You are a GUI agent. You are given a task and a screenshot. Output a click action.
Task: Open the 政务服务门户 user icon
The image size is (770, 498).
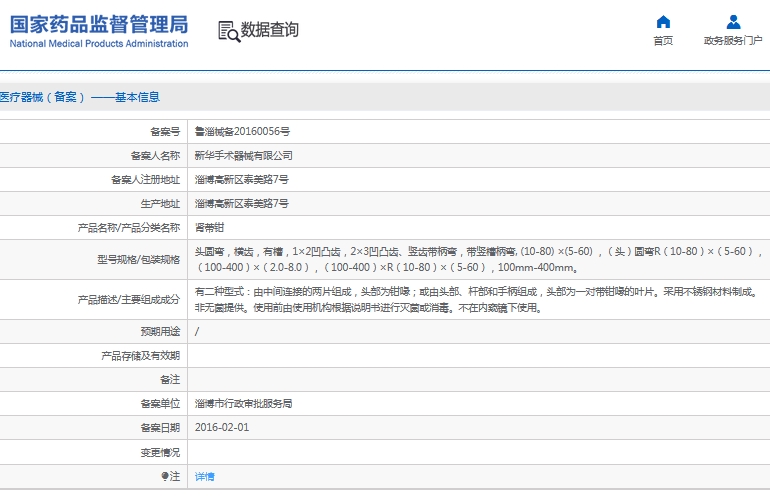(733, 22)
